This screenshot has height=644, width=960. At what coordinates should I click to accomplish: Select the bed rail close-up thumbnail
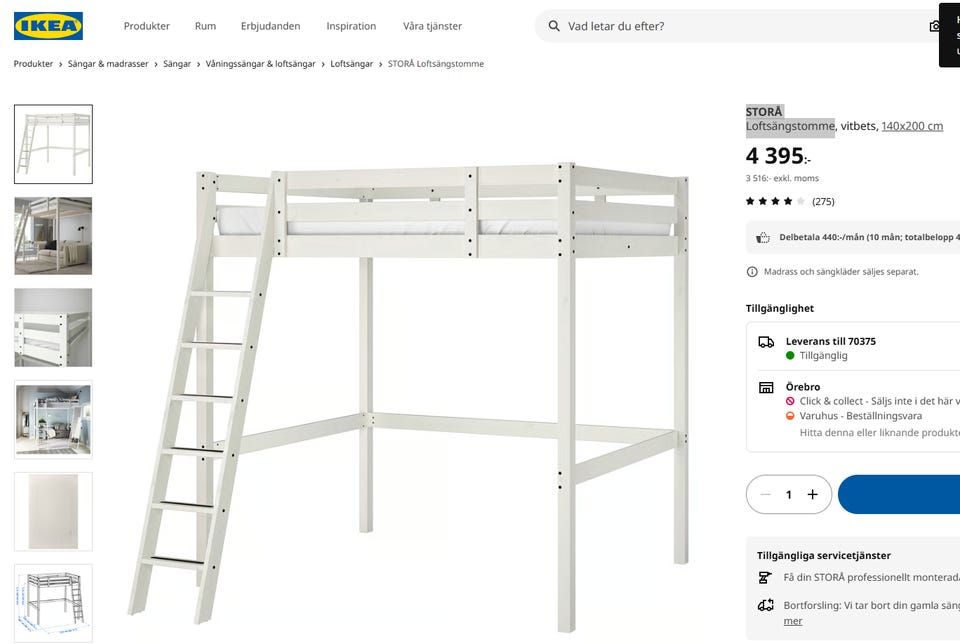point(53,328)
